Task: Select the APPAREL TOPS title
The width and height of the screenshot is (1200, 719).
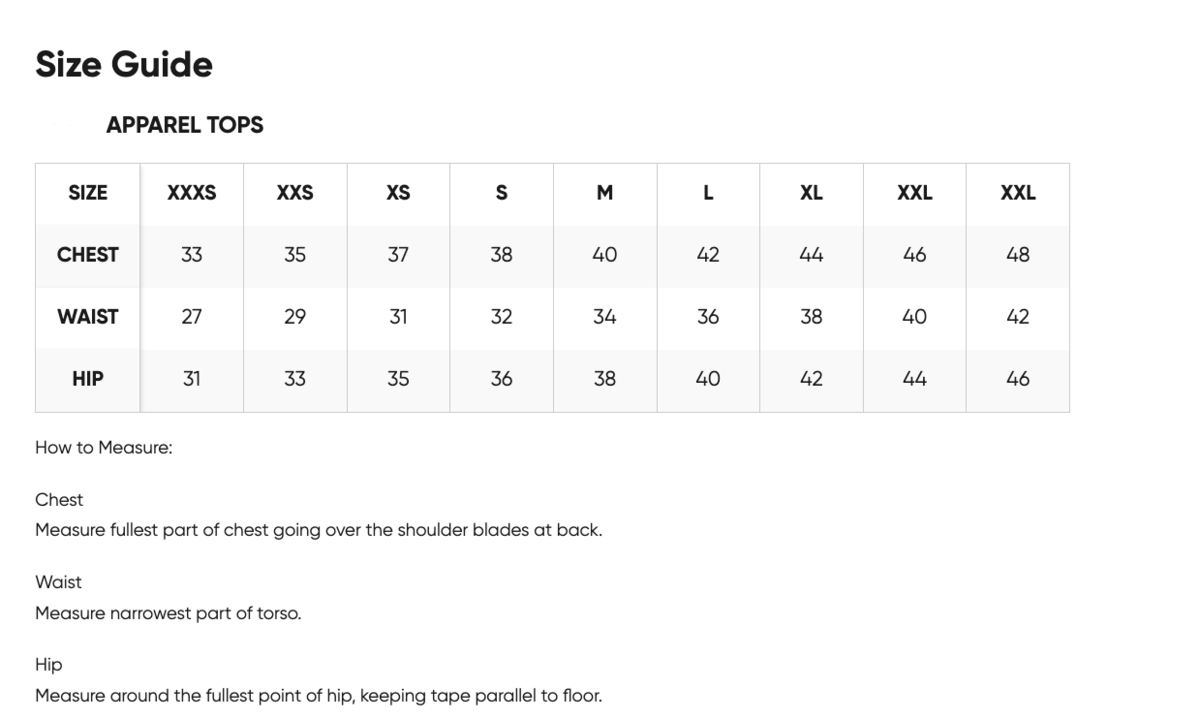Action: [185, 125]
